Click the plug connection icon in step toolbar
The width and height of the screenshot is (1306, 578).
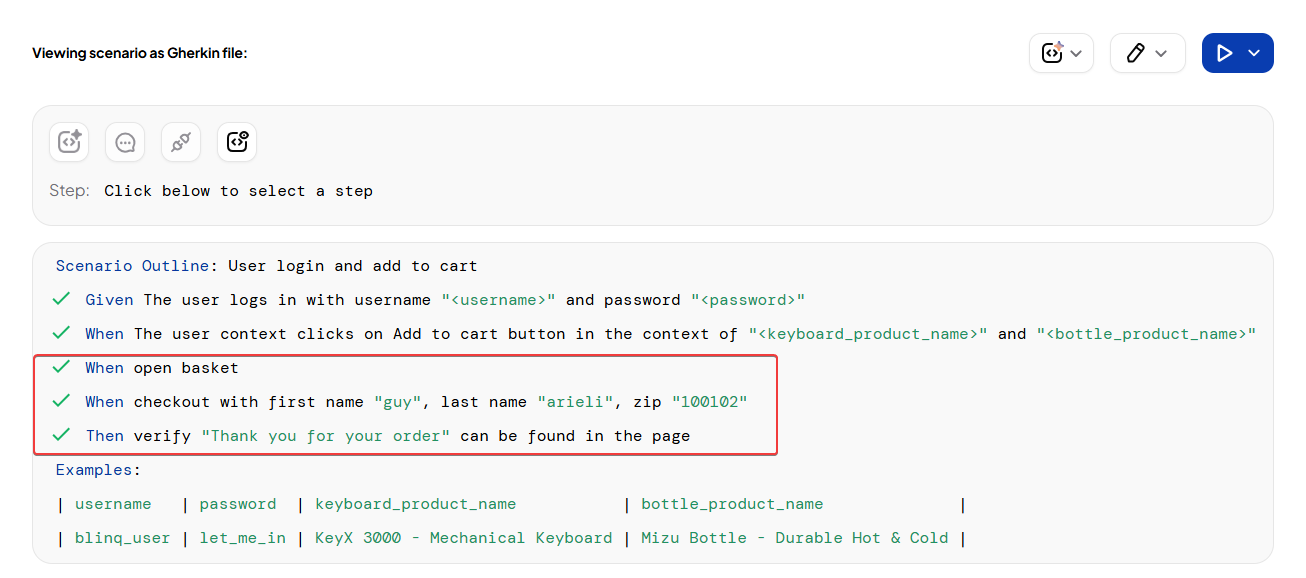pos(181,142)
